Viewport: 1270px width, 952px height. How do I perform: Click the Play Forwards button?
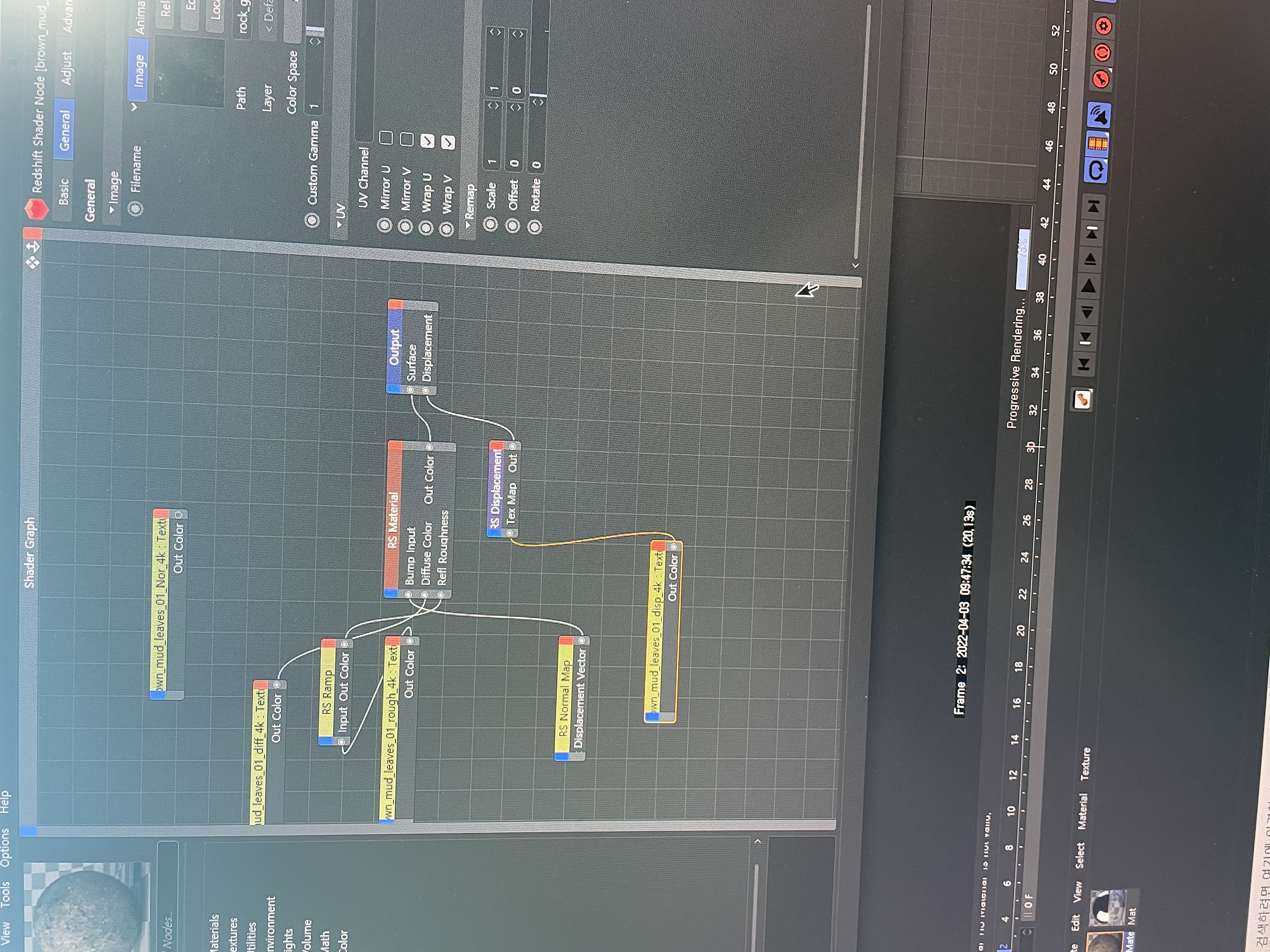(x=1088, y=286)
